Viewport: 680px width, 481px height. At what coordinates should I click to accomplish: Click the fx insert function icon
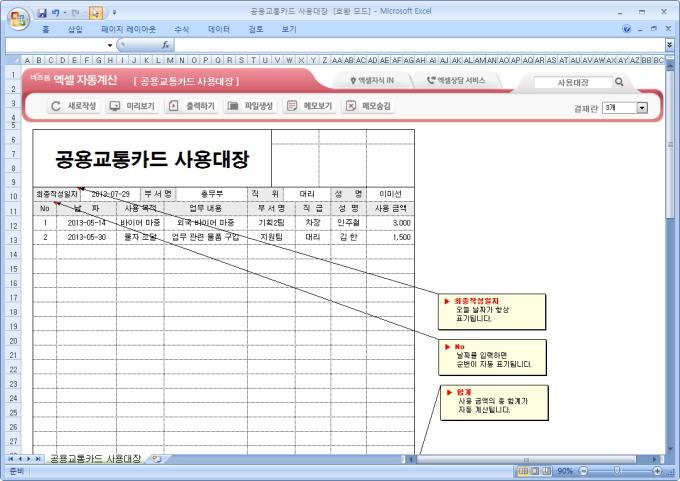point(165,45)
